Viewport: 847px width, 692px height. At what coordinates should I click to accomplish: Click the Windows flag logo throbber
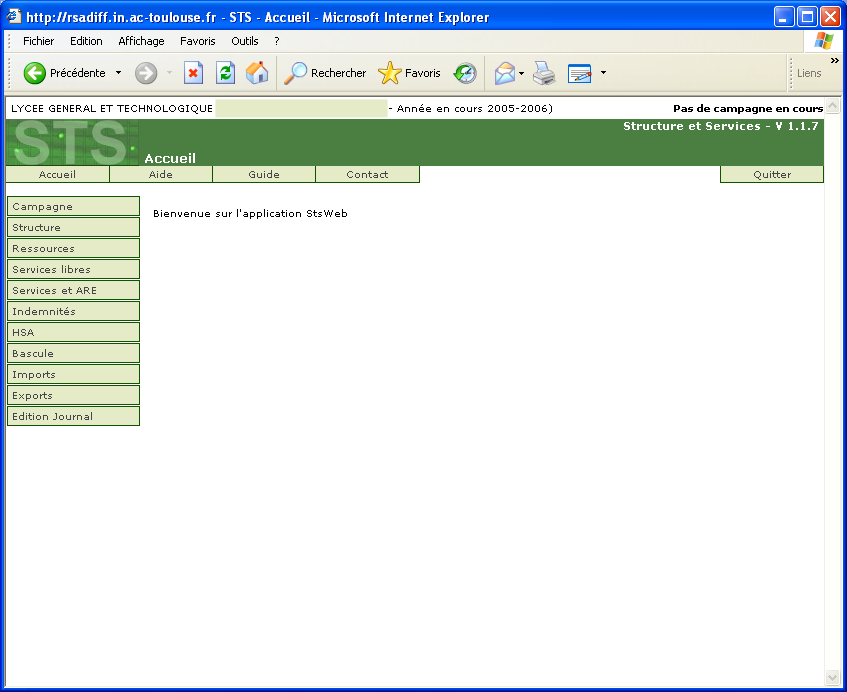point(824,41)
